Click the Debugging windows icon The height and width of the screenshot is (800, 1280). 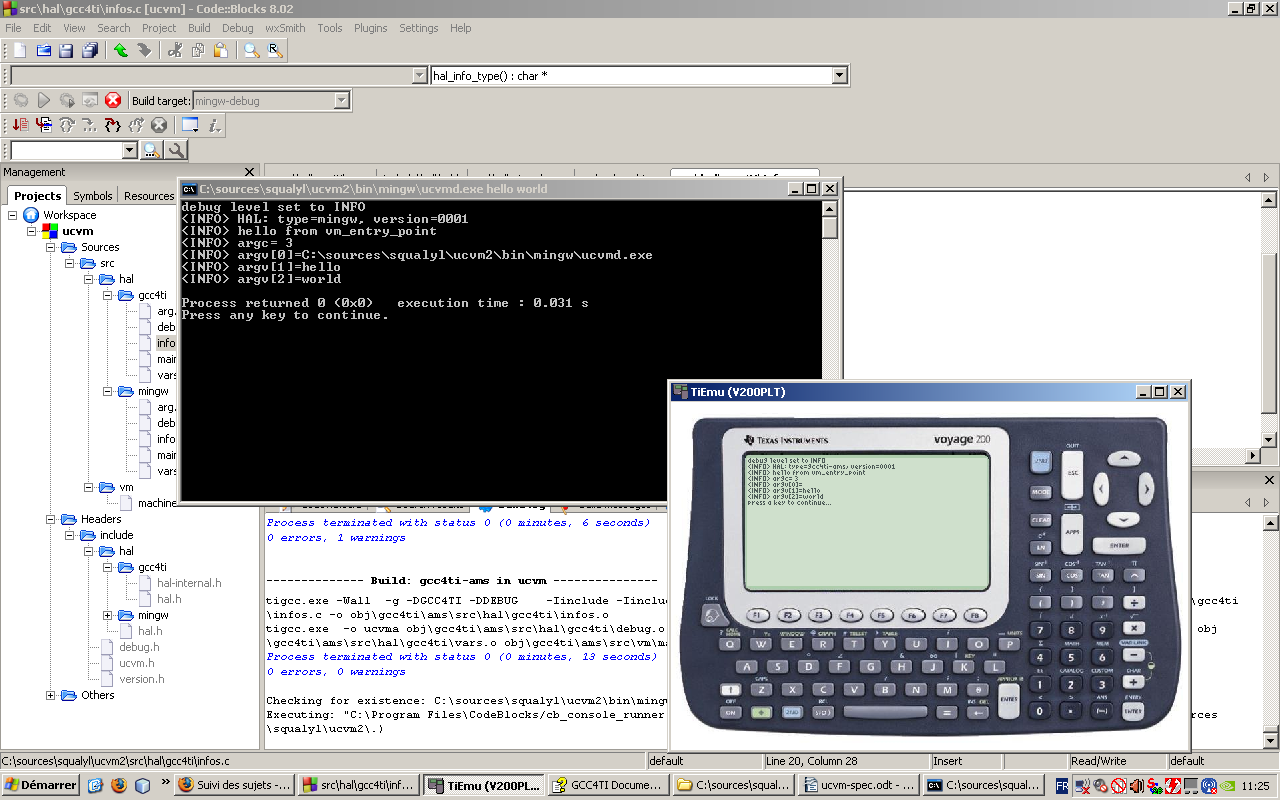pyautogui.click(x=190, y=125)
